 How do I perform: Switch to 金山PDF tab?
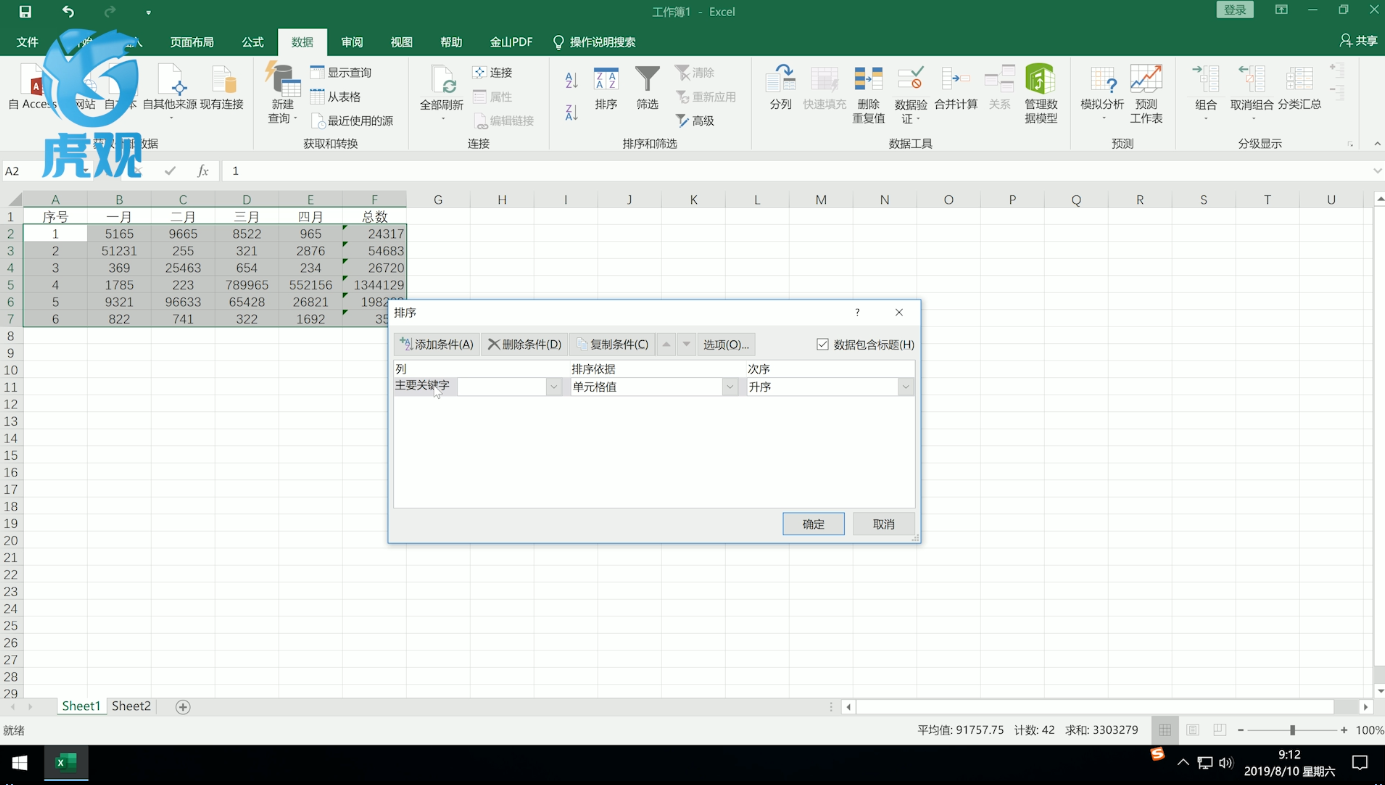point(510,42)
